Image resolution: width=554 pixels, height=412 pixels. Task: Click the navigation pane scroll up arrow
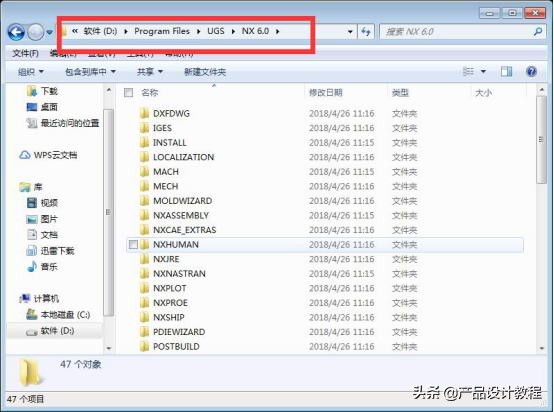(109, 90)
